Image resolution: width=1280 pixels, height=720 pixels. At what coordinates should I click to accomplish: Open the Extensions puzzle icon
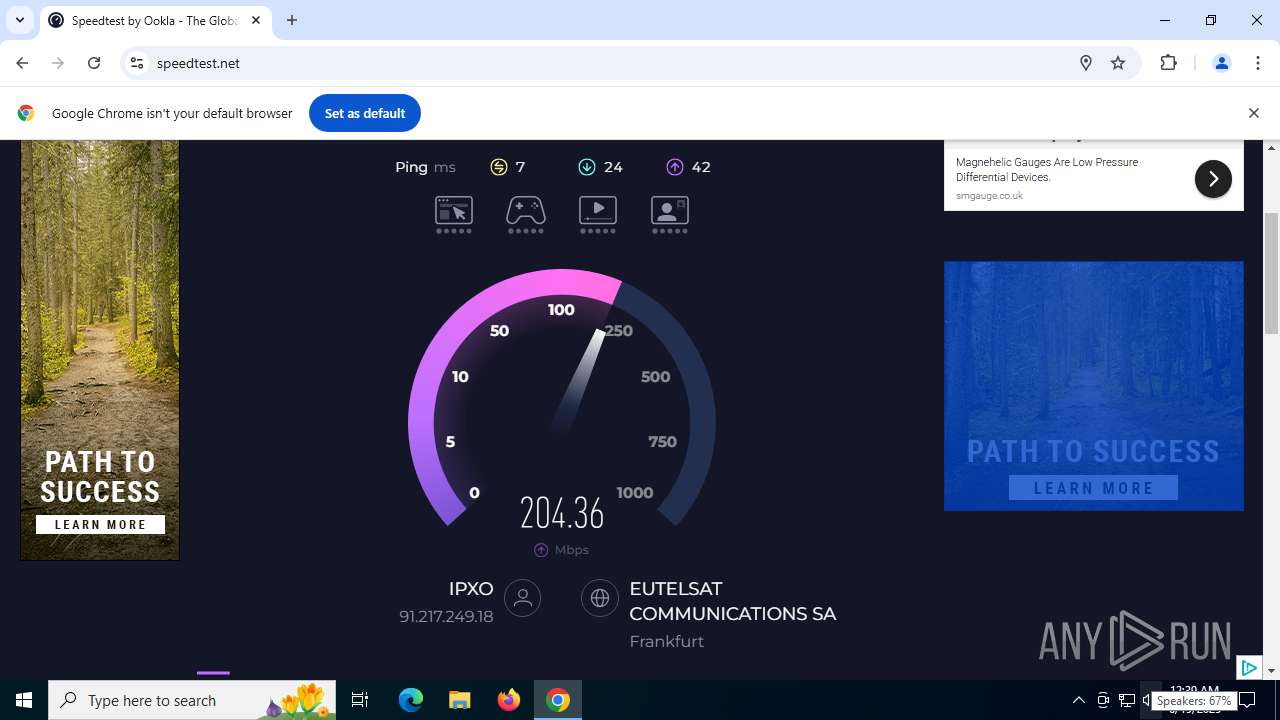1168,63
